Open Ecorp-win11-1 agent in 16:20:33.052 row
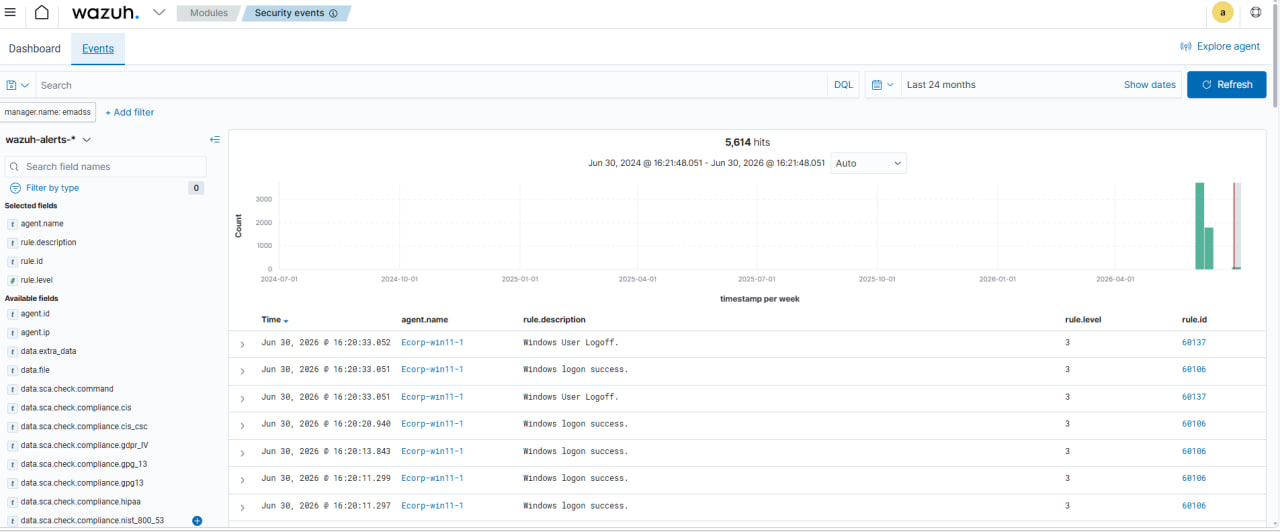This screenshot has height=532, width=1280. point(432,342)
